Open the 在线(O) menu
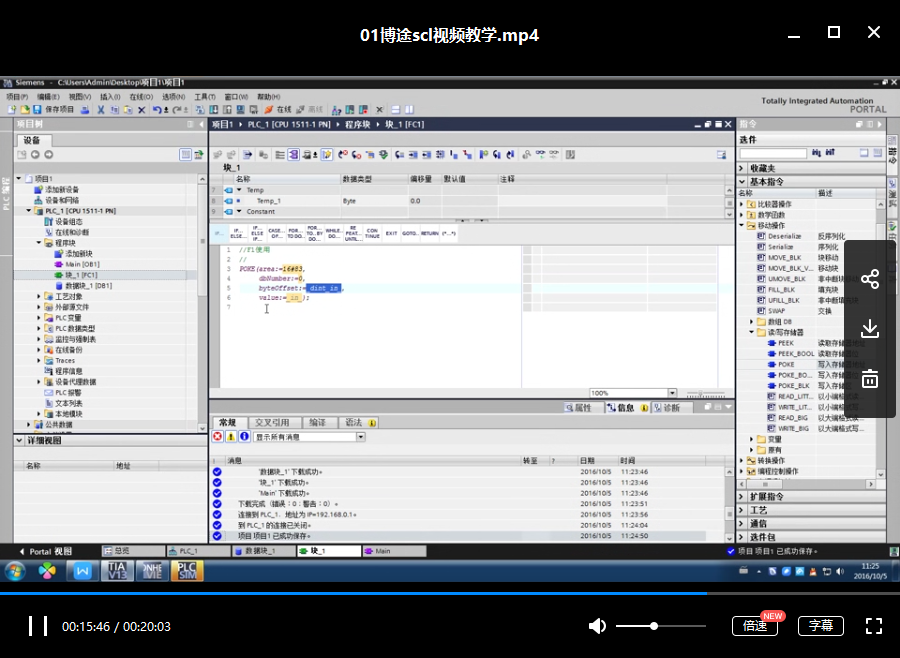This screenshot has height=658, width=900. click(x=141, y=96)
